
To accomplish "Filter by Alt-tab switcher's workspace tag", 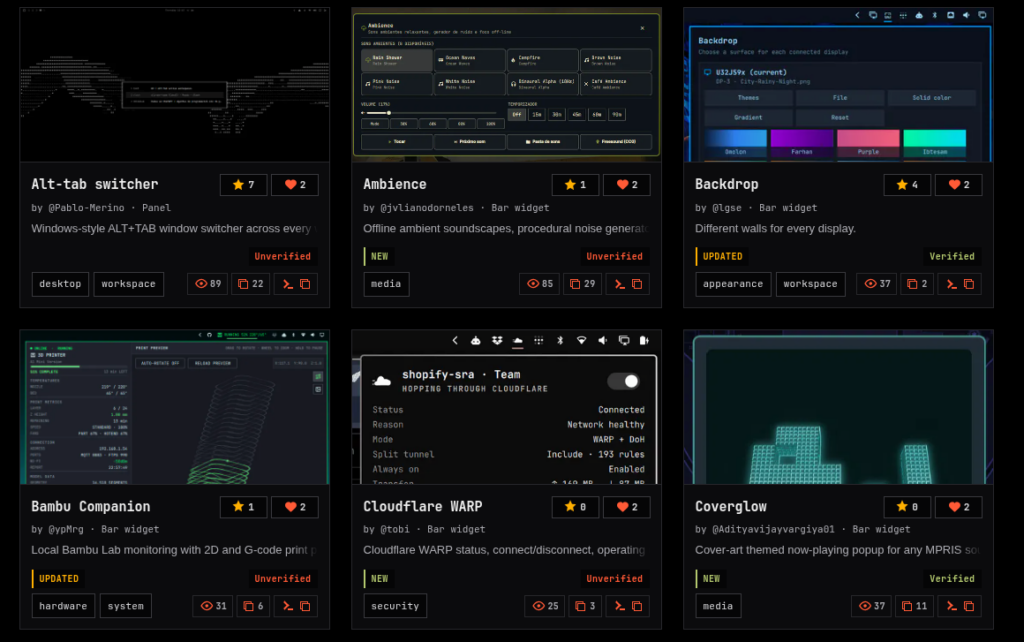I will coord(129,284).
